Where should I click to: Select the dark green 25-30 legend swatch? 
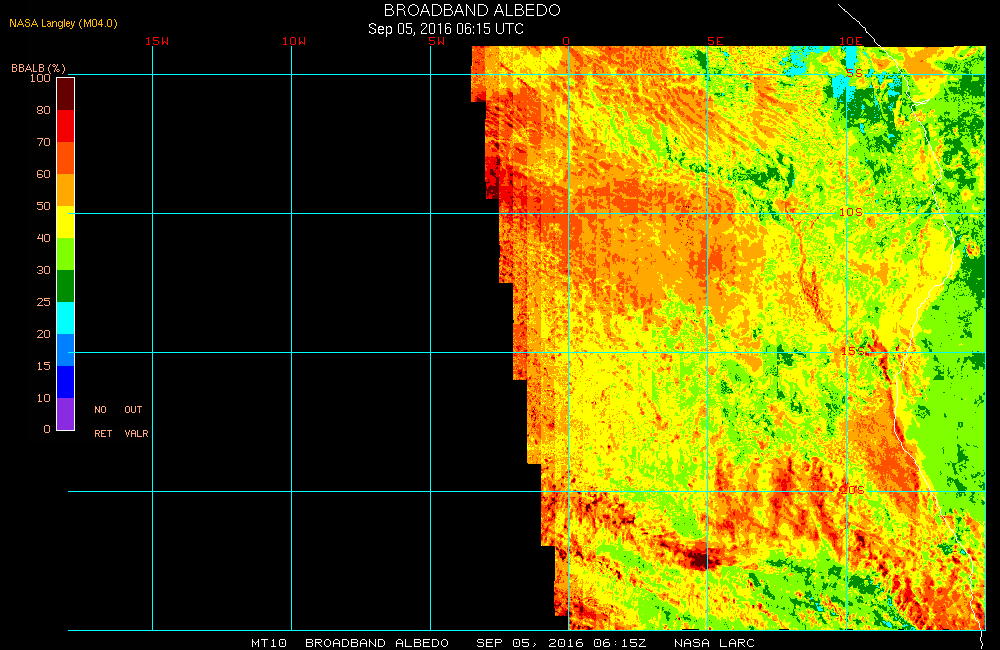point(66,286)
